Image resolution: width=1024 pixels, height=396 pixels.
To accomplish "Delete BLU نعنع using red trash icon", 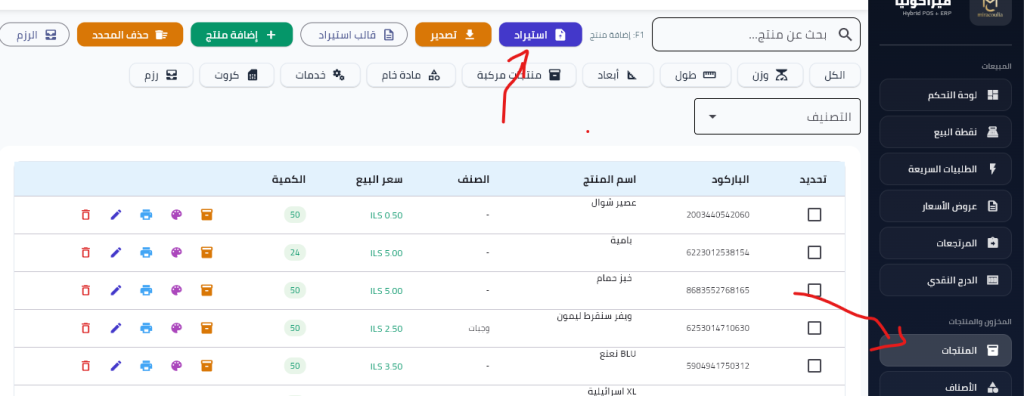I will pos(86,366).
